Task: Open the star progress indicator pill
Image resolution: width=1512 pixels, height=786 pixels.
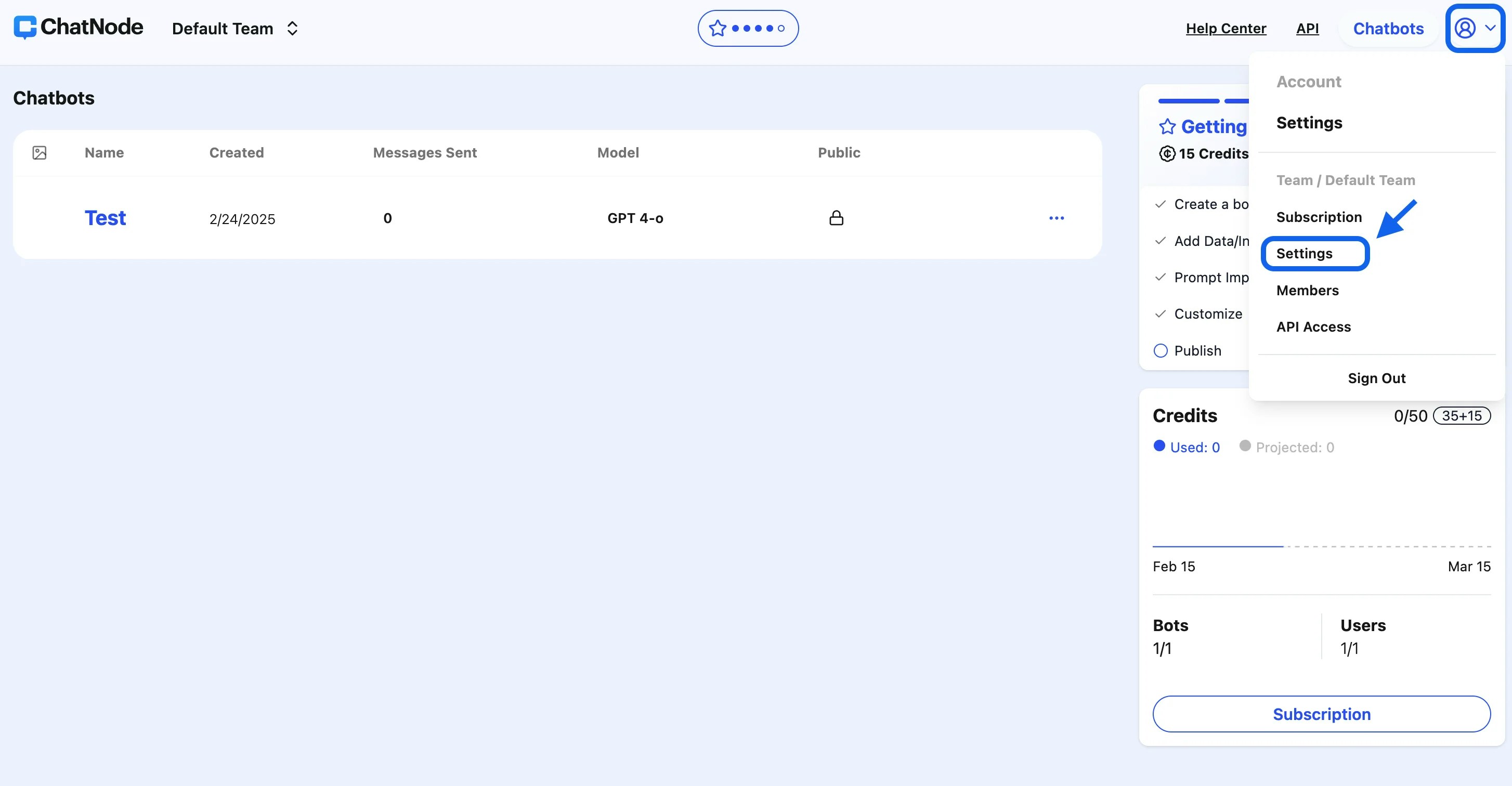Action: [x=748, y=28]
